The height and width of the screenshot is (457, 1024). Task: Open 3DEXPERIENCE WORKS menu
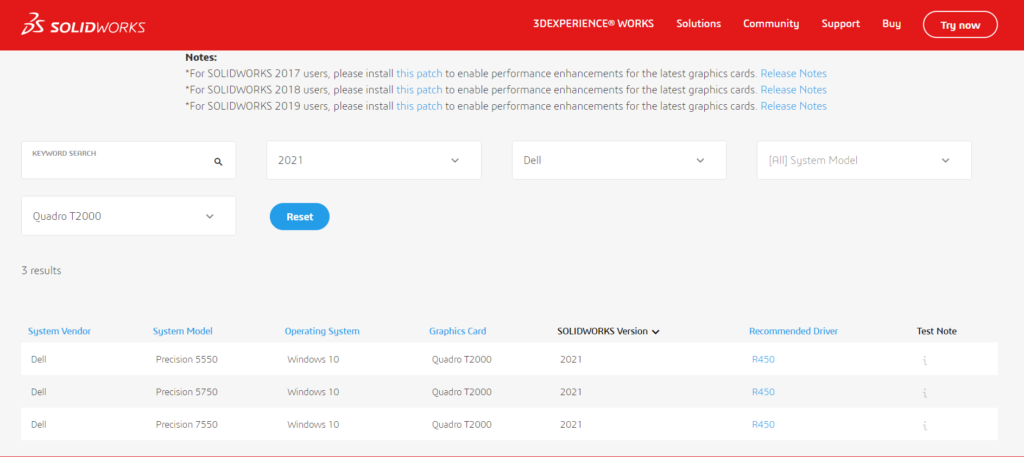[x=593, y=24]
